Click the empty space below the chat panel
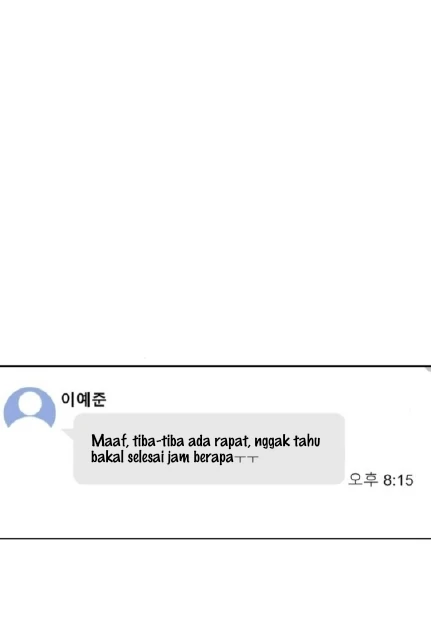Screen dimensions: 431x632 click(x=215, y=586)
